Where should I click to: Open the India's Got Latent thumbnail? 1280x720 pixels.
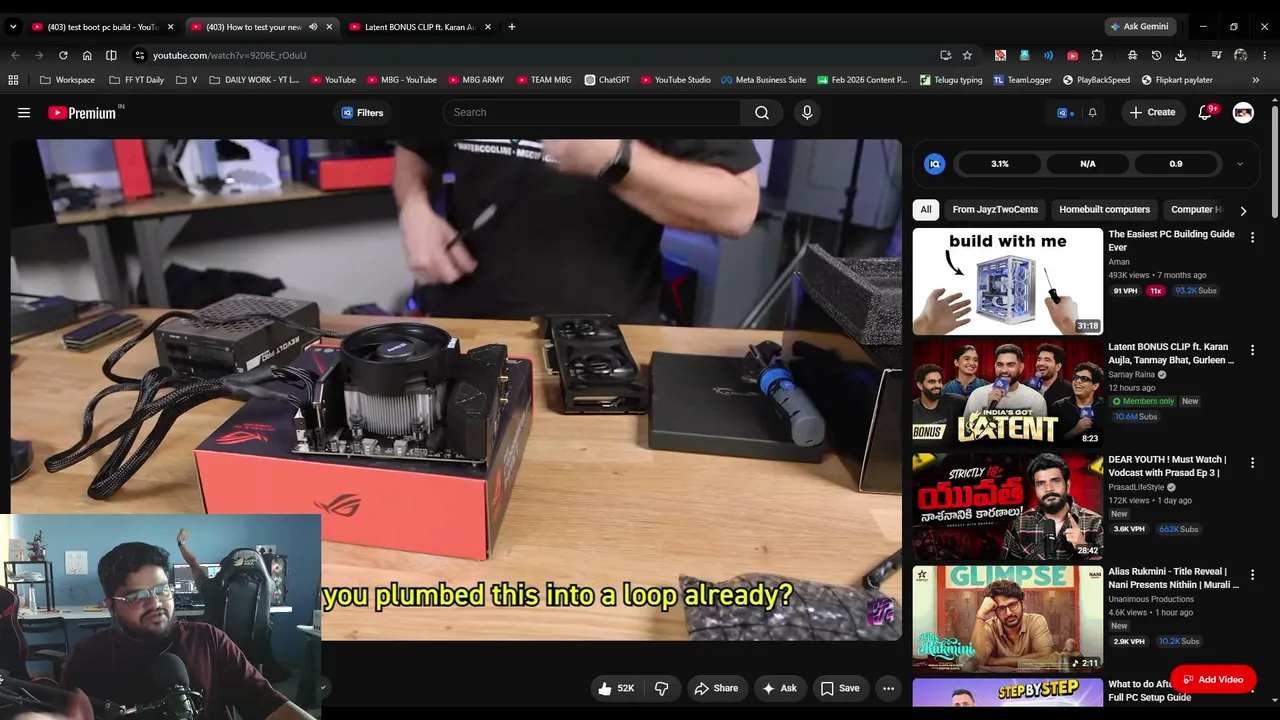pos(1007,394)
